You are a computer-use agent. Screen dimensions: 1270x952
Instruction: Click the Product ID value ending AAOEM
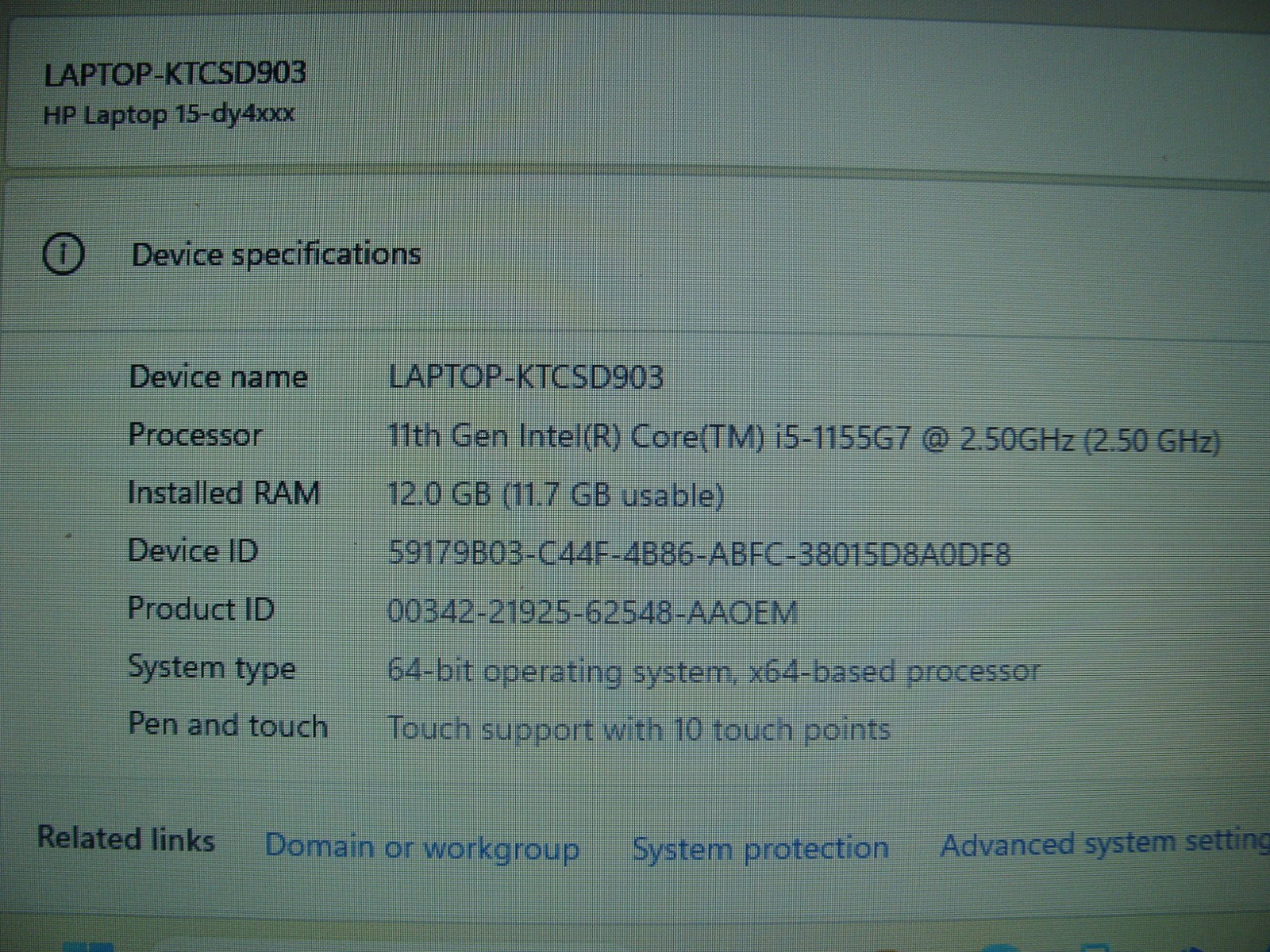[x=591, y=612]
